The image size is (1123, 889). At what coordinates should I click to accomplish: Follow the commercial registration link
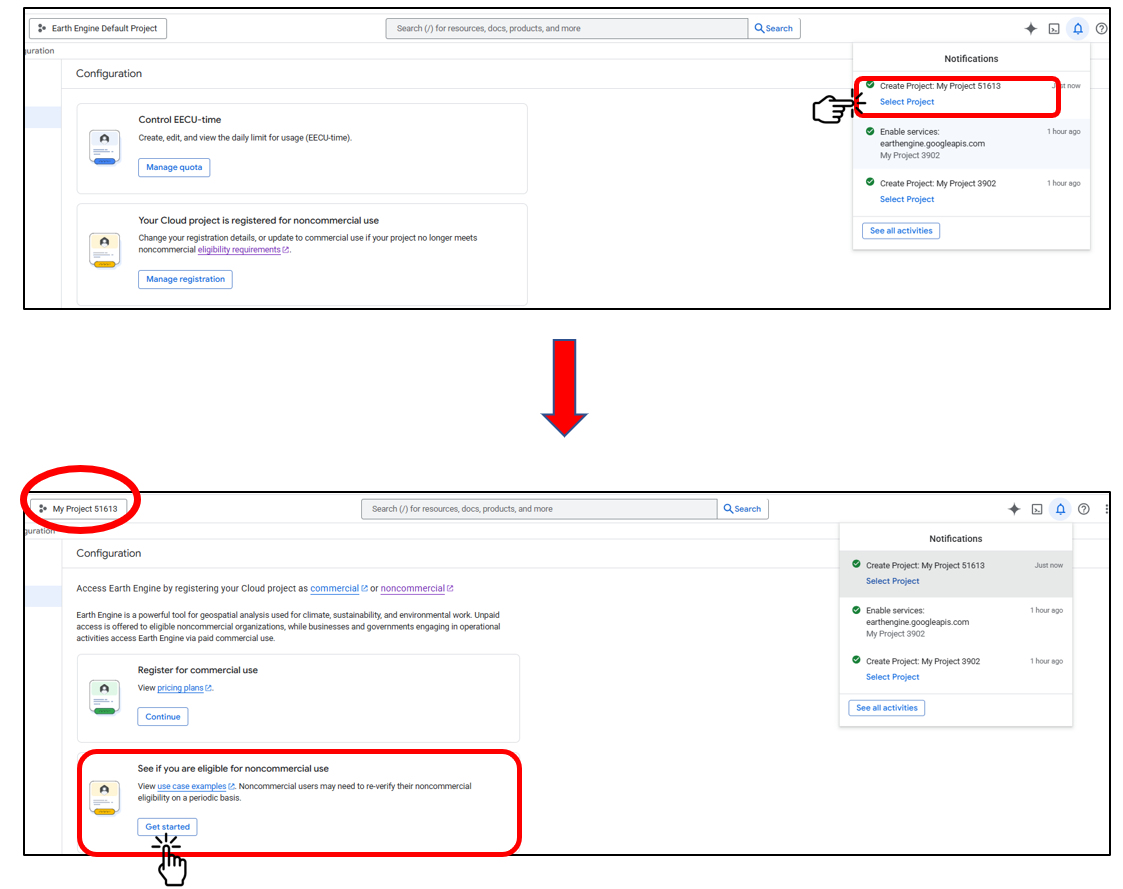(334, 589)
